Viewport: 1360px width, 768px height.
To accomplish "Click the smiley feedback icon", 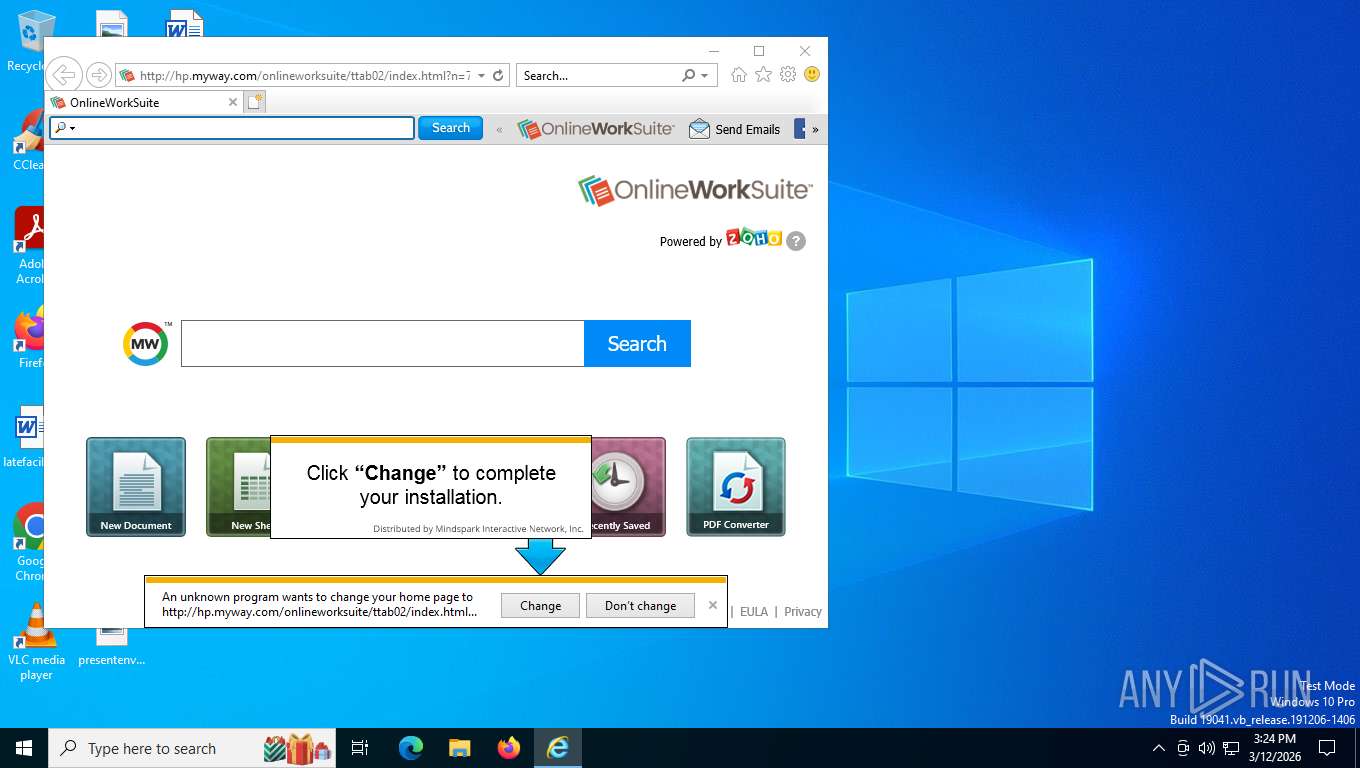I will [x=812, y=75].
